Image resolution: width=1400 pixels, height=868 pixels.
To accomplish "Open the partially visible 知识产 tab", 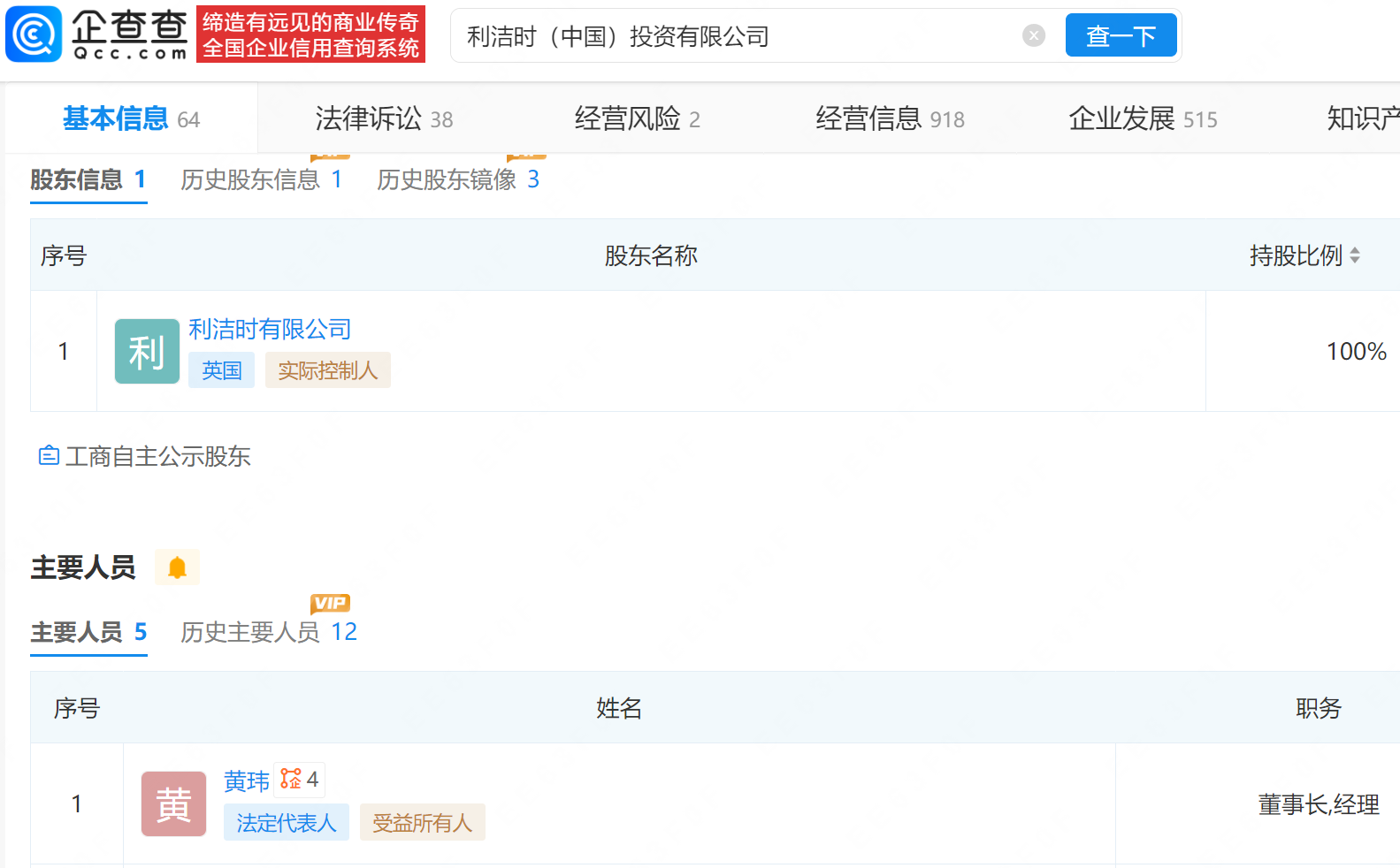I will click(x=1363, y=118).
